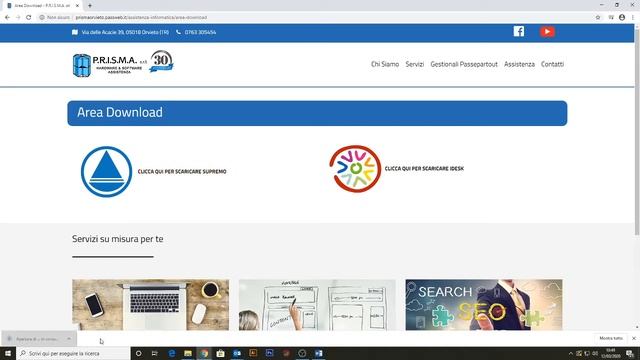Screen dimensions: 640x360
Task: Click address 'Via delle Acacie 39' text
Action: (x=125, y=32)
